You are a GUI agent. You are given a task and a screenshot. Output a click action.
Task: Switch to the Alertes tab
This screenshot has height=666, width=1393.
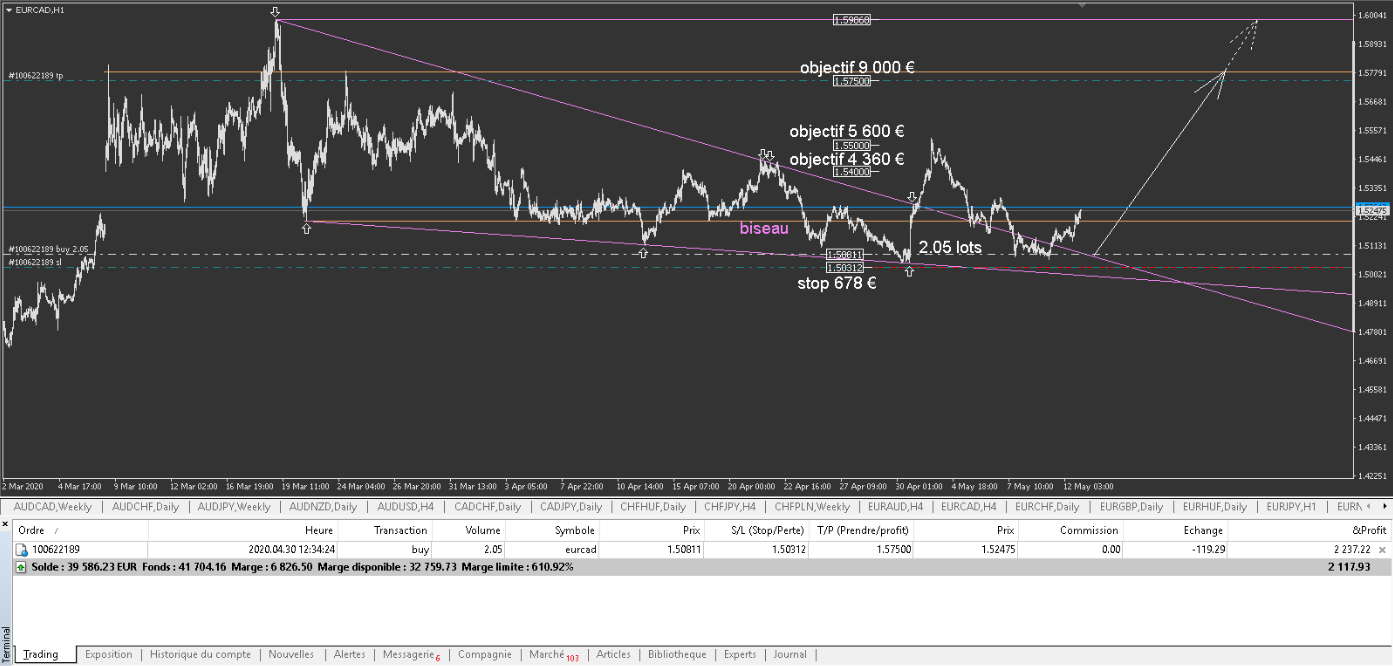349,655
